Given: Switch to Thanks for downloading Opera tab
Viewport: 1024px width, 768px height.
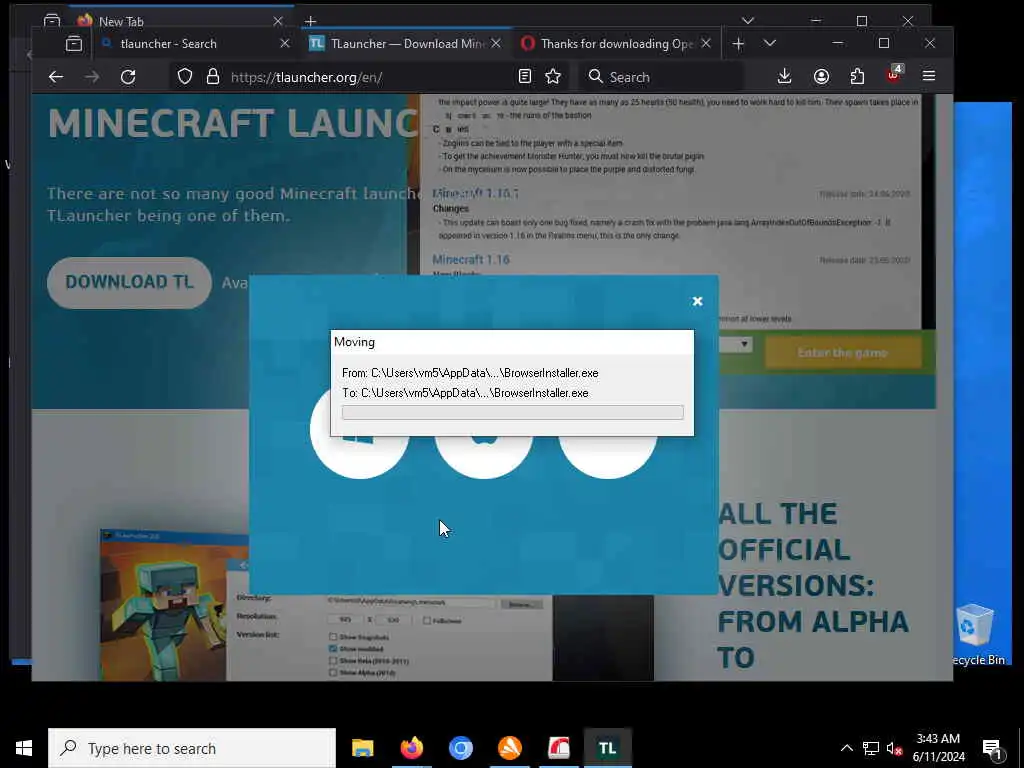Looking at the screenshot, I should pyautogui.click(x=616, y=44).
